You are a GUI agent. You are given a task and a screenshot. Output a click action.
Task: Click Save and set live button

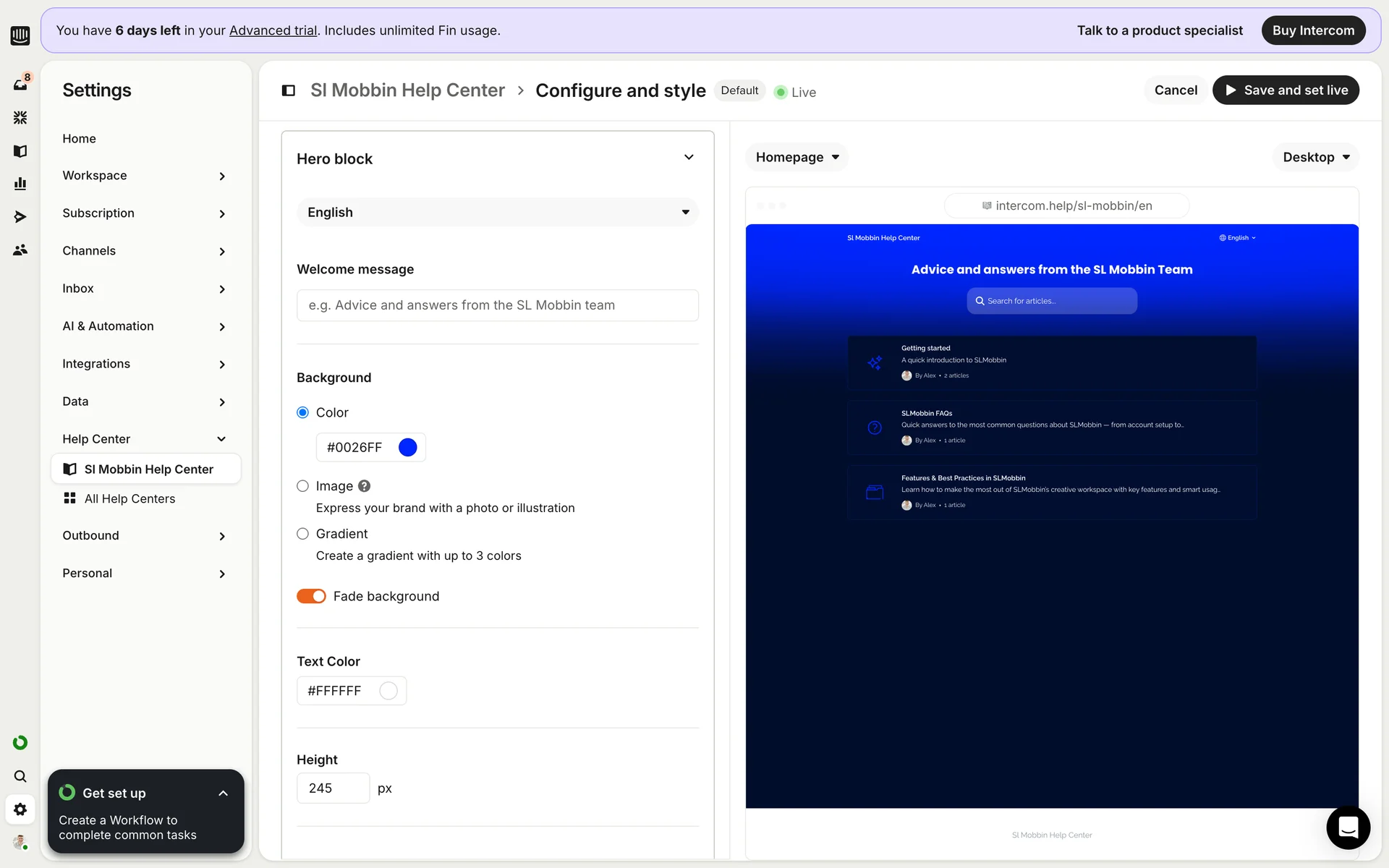point(1286,90)
